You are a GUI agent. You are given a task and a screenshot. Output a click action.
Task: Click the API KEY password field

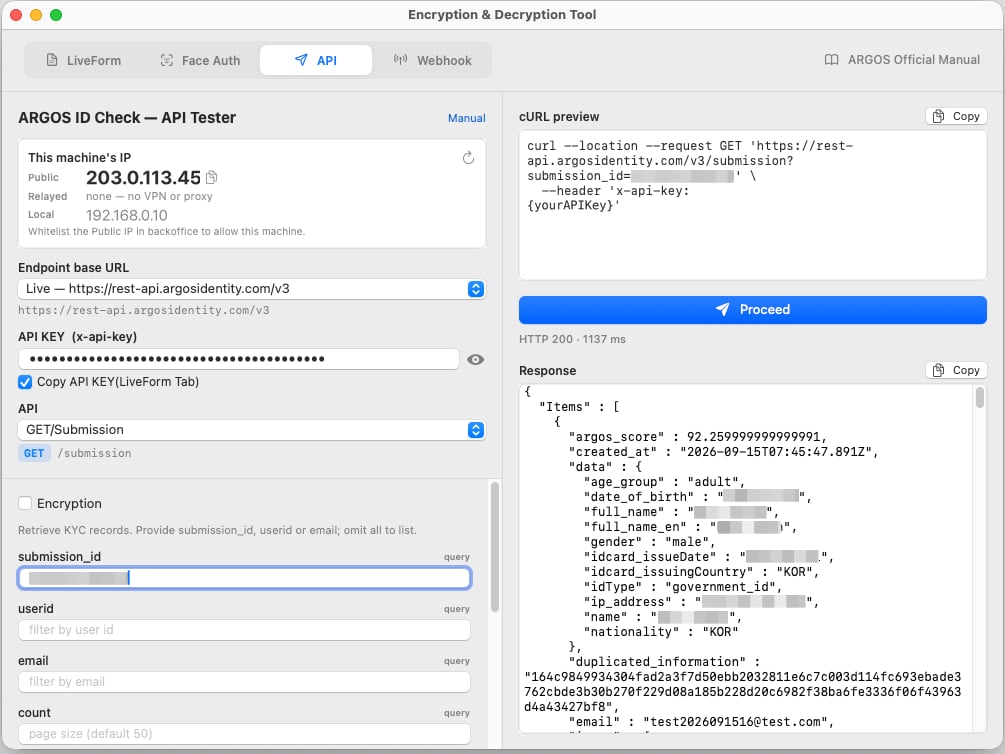[238, 359]
